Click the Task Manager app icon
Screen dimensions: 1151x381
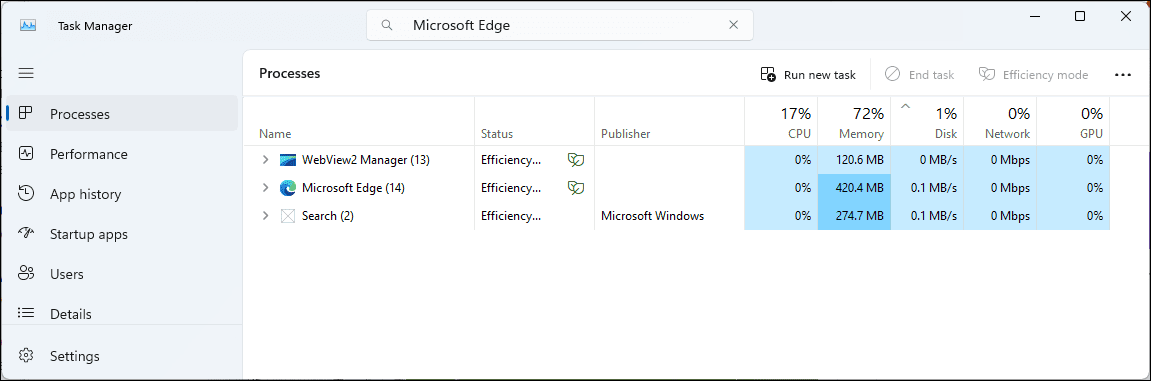click(x=28, y=25)
